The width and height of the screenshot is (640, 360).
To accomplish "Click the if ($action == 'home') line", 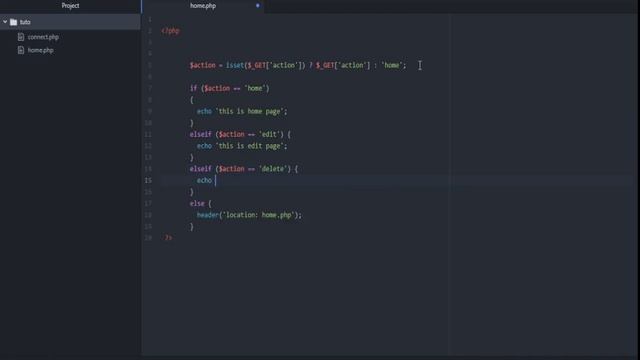I will pyautogui.click(x=229, y=88).
